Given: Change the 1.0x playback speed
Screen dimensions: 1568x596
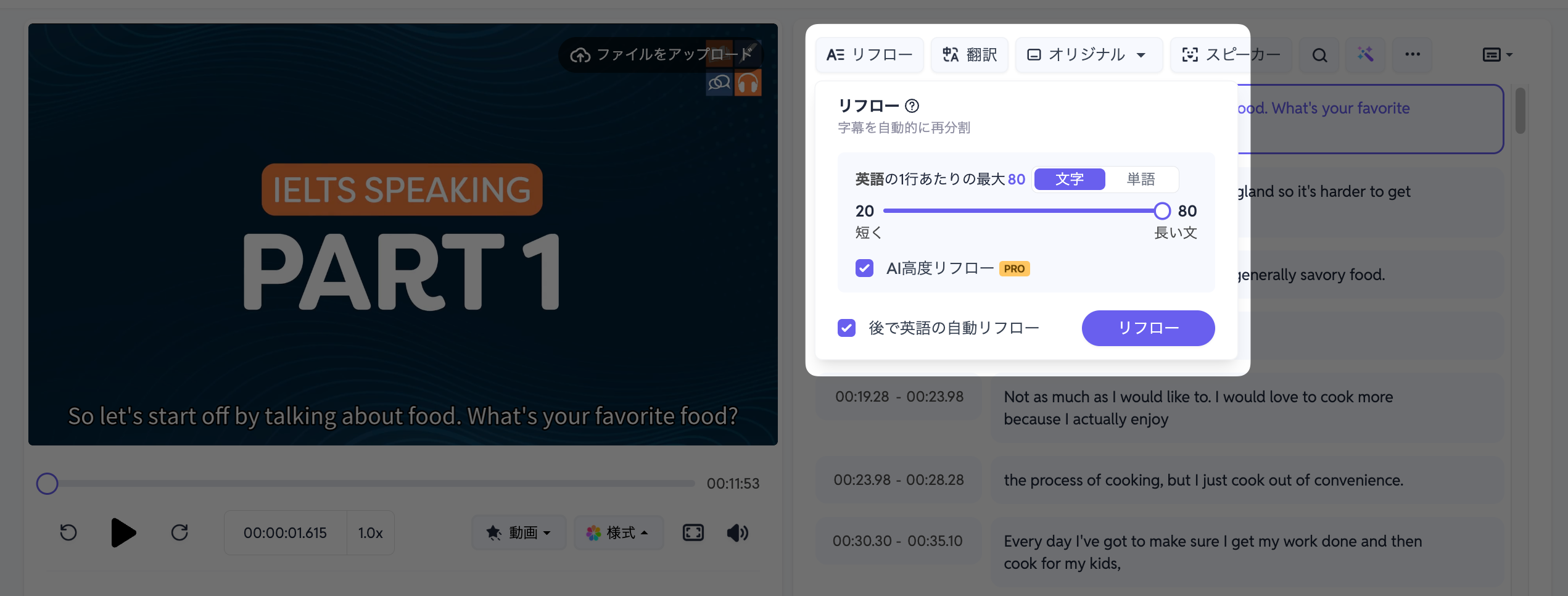Looking at the screenshot, I should click(x=370, y=533).
